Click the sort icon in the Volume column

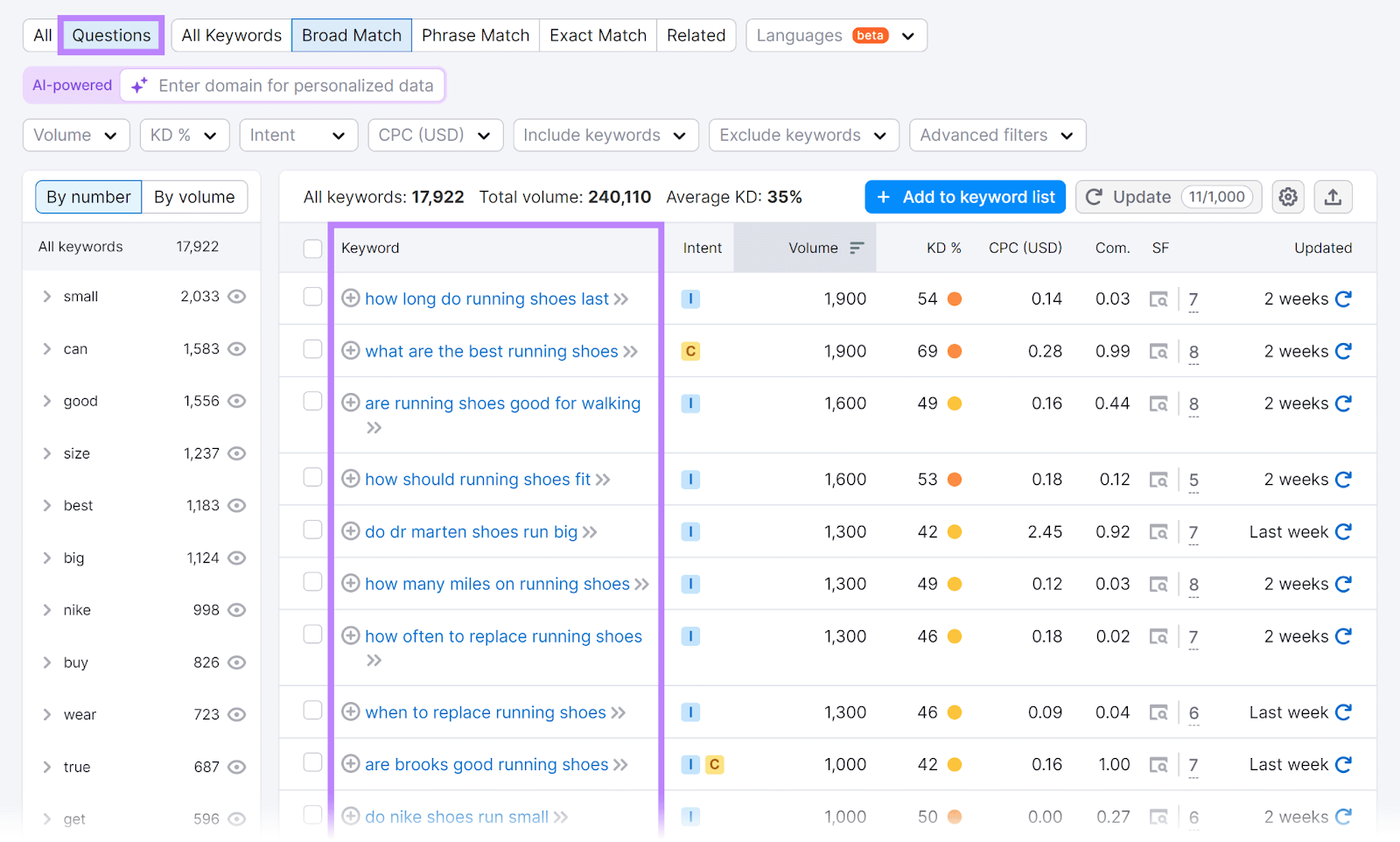pyautogui.click(x=856, y=248)
